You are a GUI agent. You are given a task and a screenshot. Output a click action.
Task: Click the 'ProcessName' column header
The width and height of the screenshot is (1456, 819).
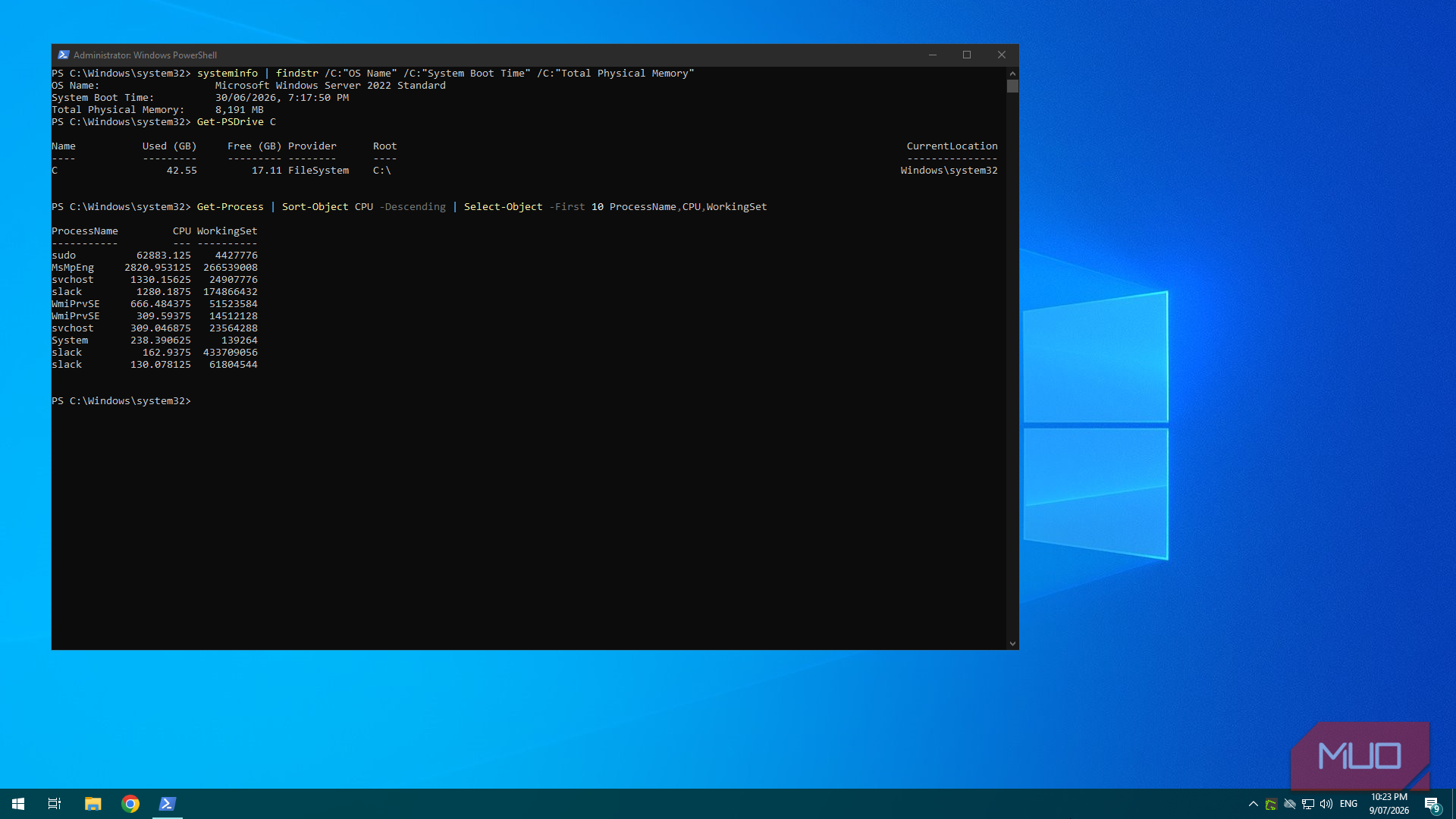[85, 231]
